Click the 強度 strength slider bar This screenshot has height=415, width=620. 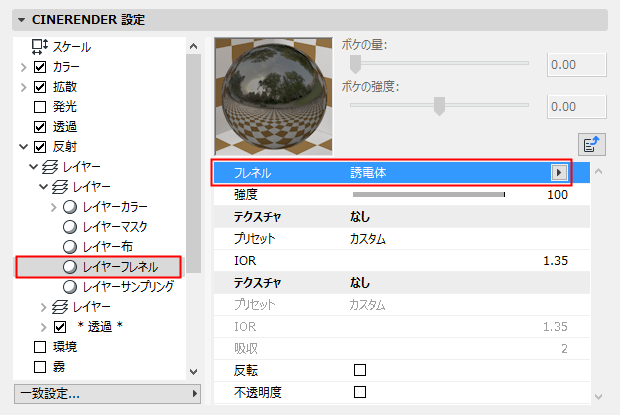pos(429,195)
